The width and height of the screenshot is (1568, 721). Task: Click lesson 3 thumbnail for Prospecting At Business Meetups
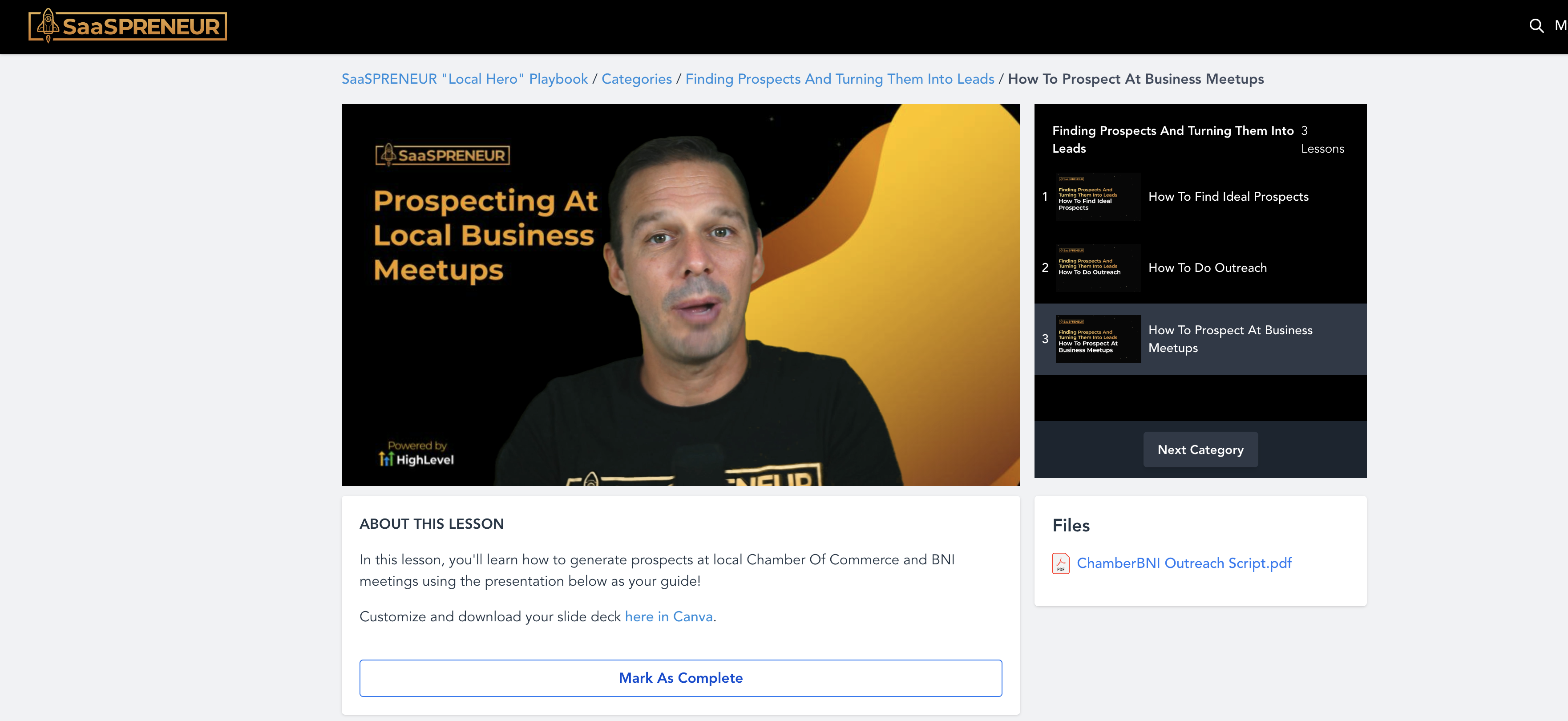coord(1098,339)
